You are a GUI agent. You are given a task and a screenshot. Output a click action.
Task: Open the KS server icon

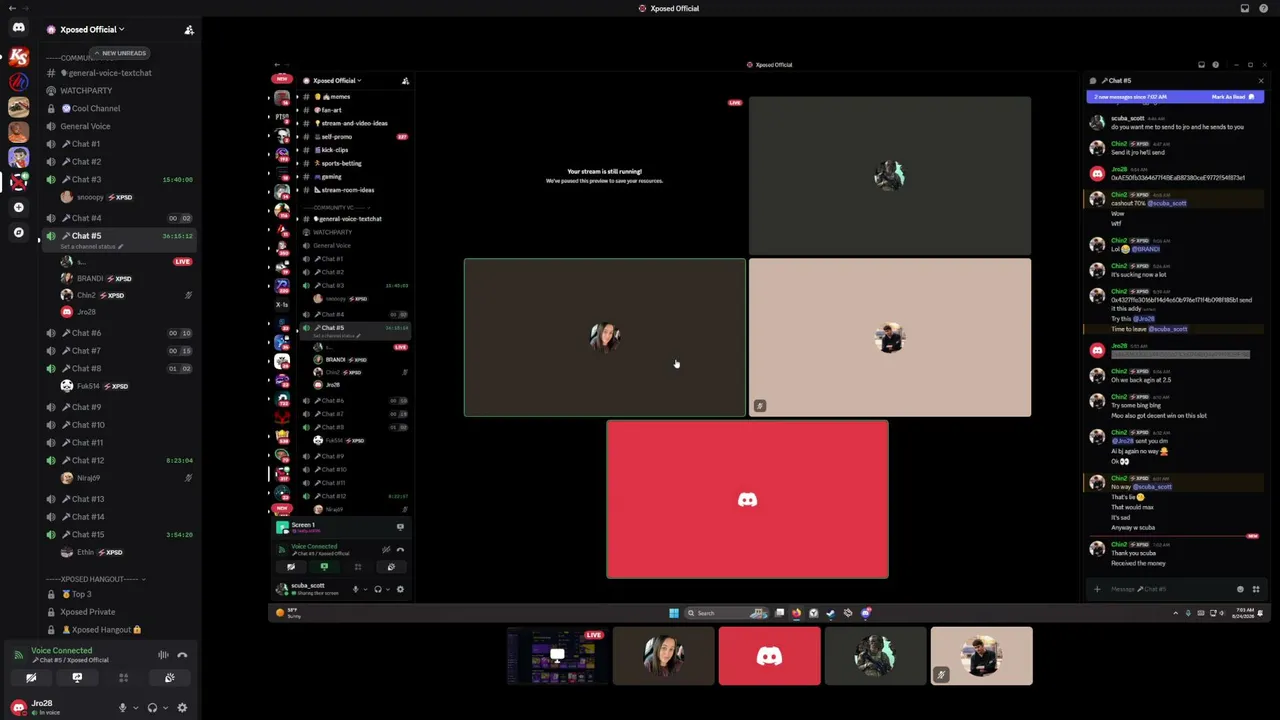(x=18, y=56)
